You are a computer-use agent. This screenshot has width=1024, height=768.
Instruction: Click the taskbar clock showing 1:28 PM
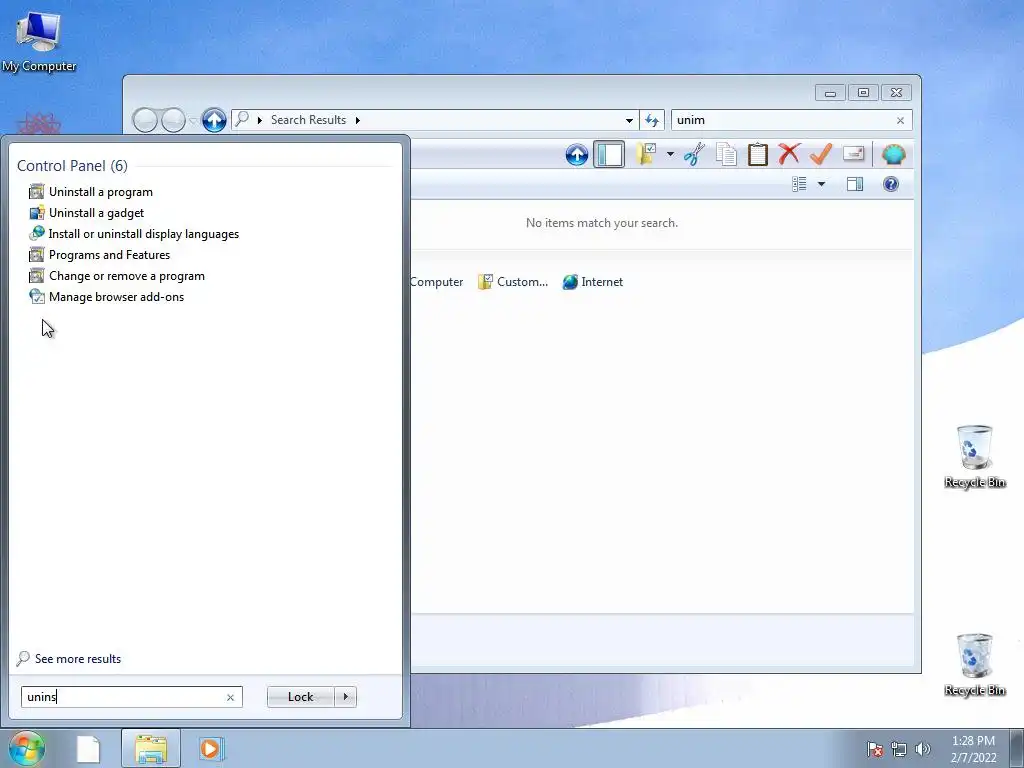pos(973,749)
